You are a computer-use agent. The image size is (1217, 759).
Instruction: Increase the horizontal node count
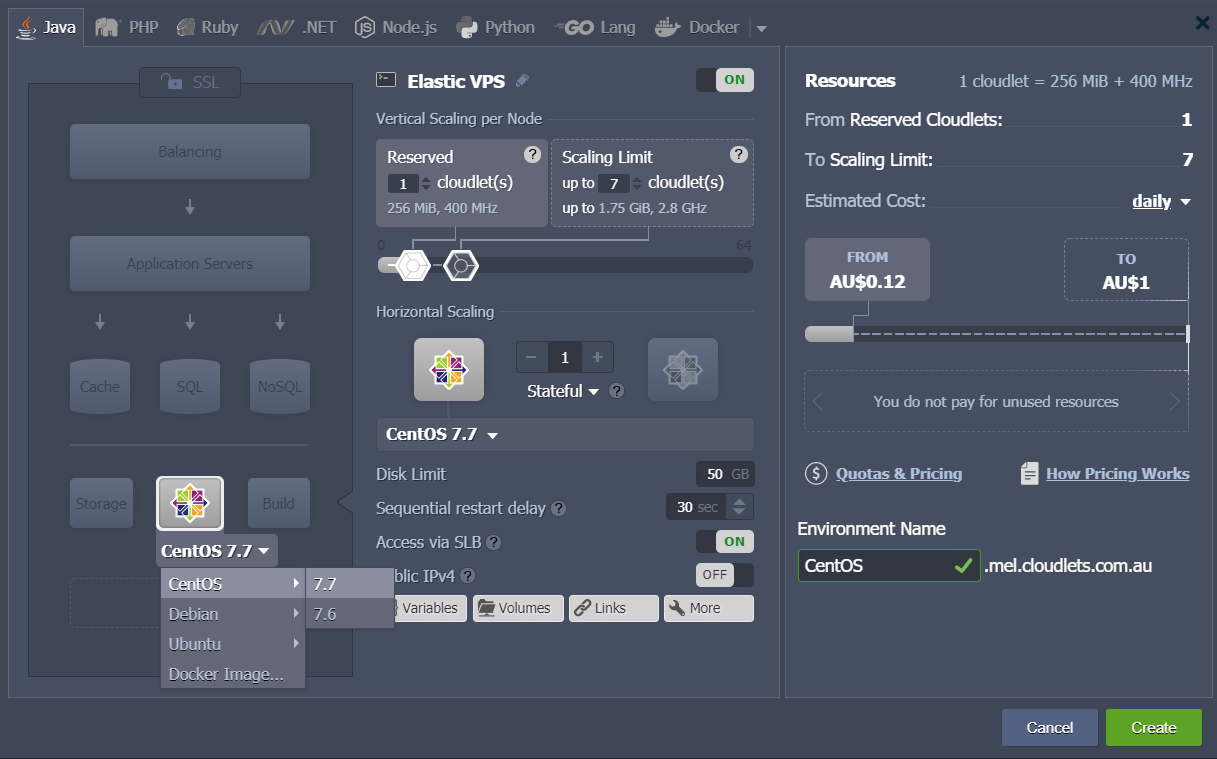(598, 357)
